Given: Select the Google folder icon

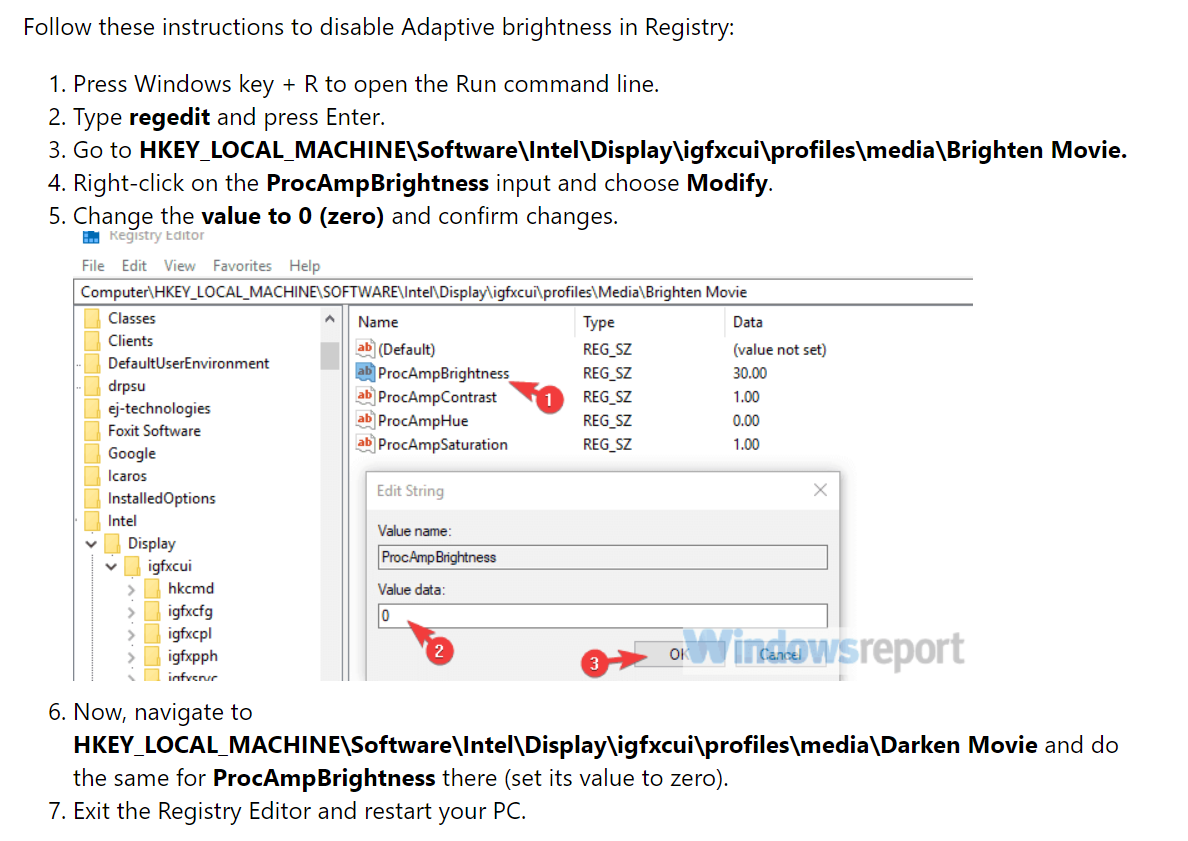Looking at the screenshot, I should (92, 453).
